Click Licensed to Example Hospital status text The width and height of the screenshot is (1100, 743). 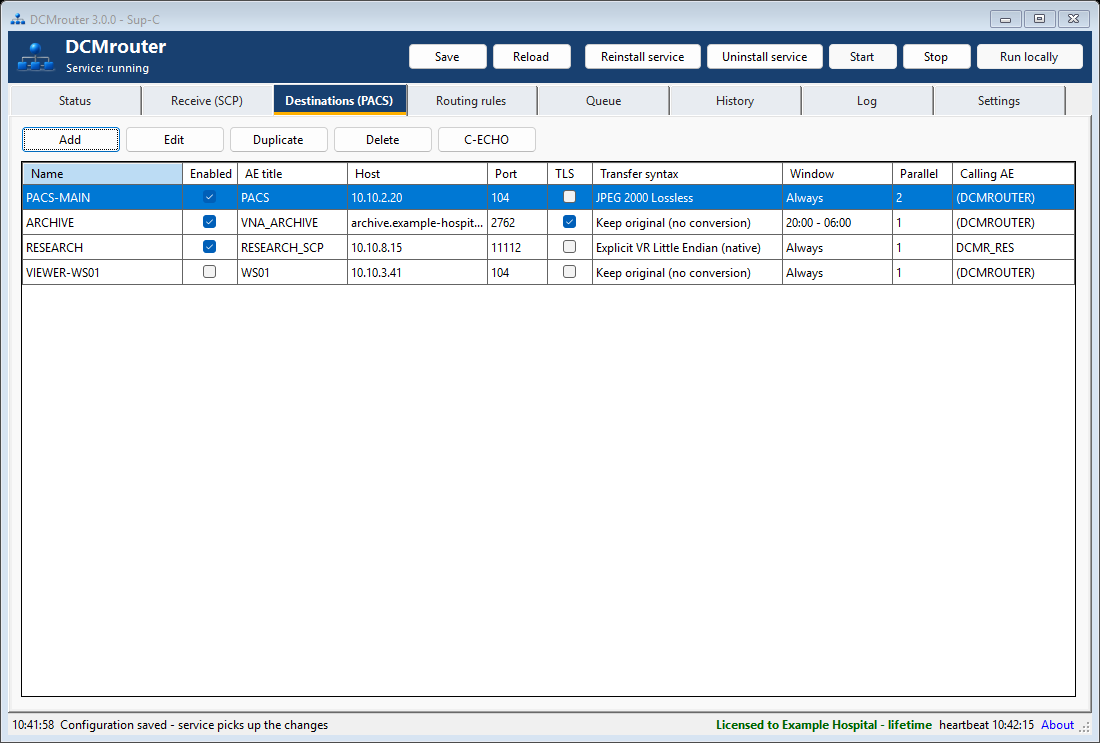click(824, 725)
